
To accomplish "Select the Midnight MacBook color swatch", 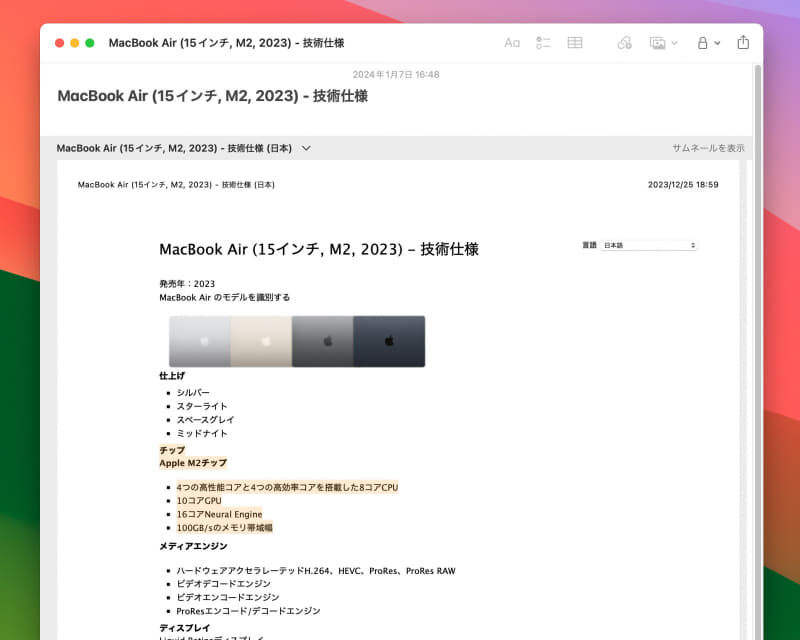I will (388, 340).
